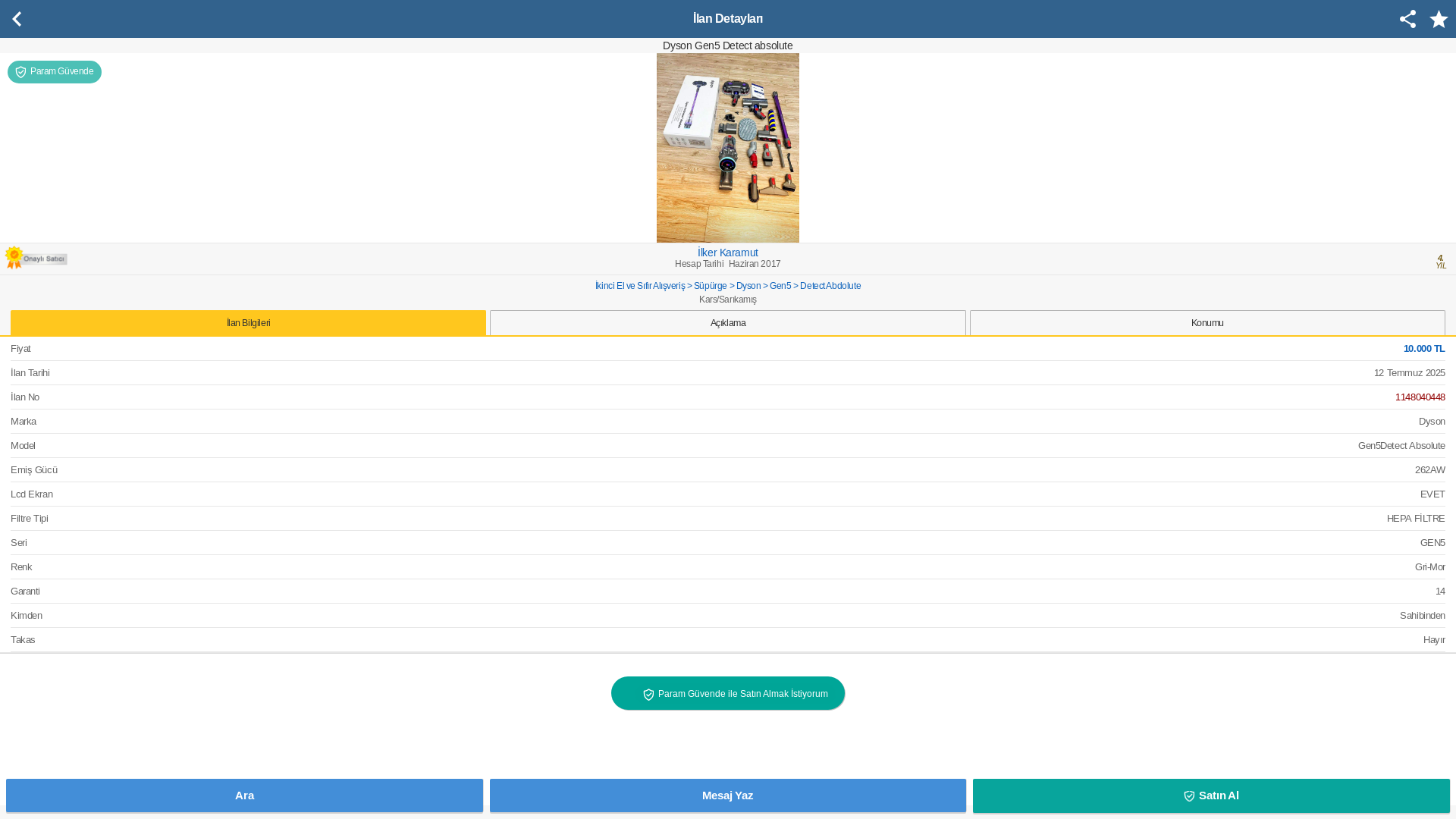Select the İlan Bilgileri tab
The width and height of the screenshot is (1456, 819).
(248, 323)
